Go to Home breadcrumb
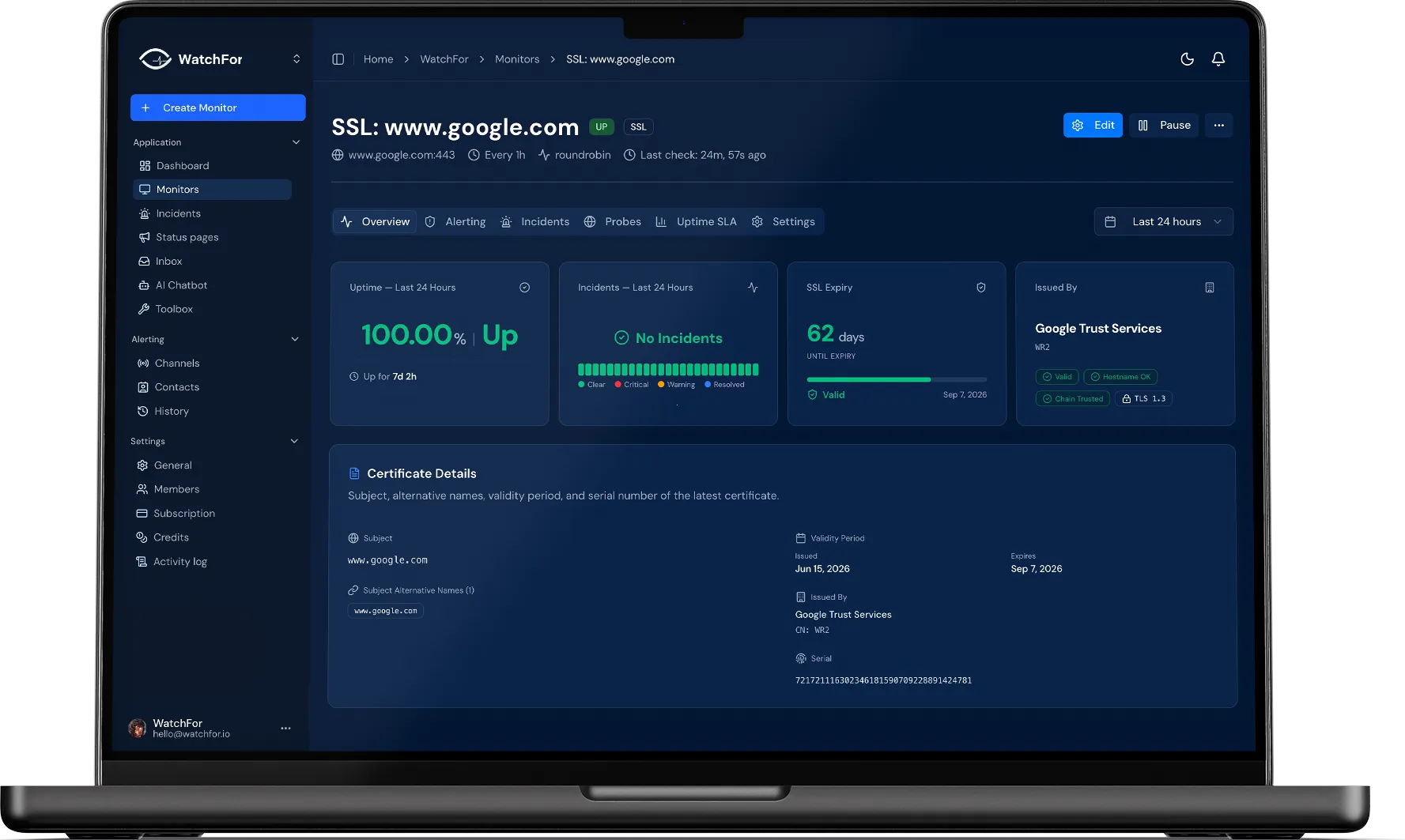Screen dimensions: 1405x840 378,59
